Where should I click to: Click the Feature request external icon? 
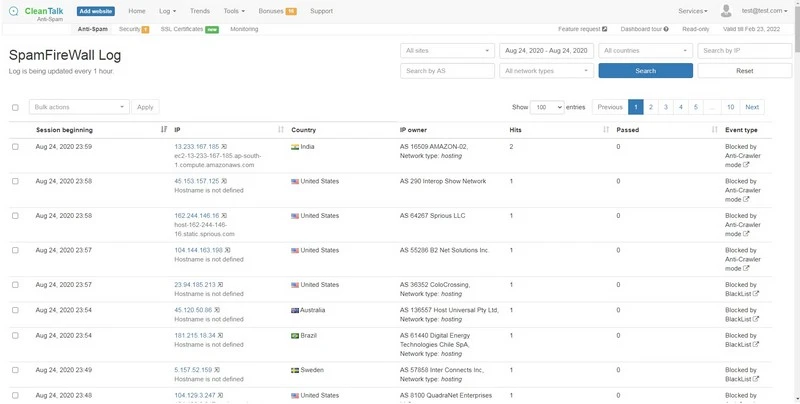tap(605, 29)
